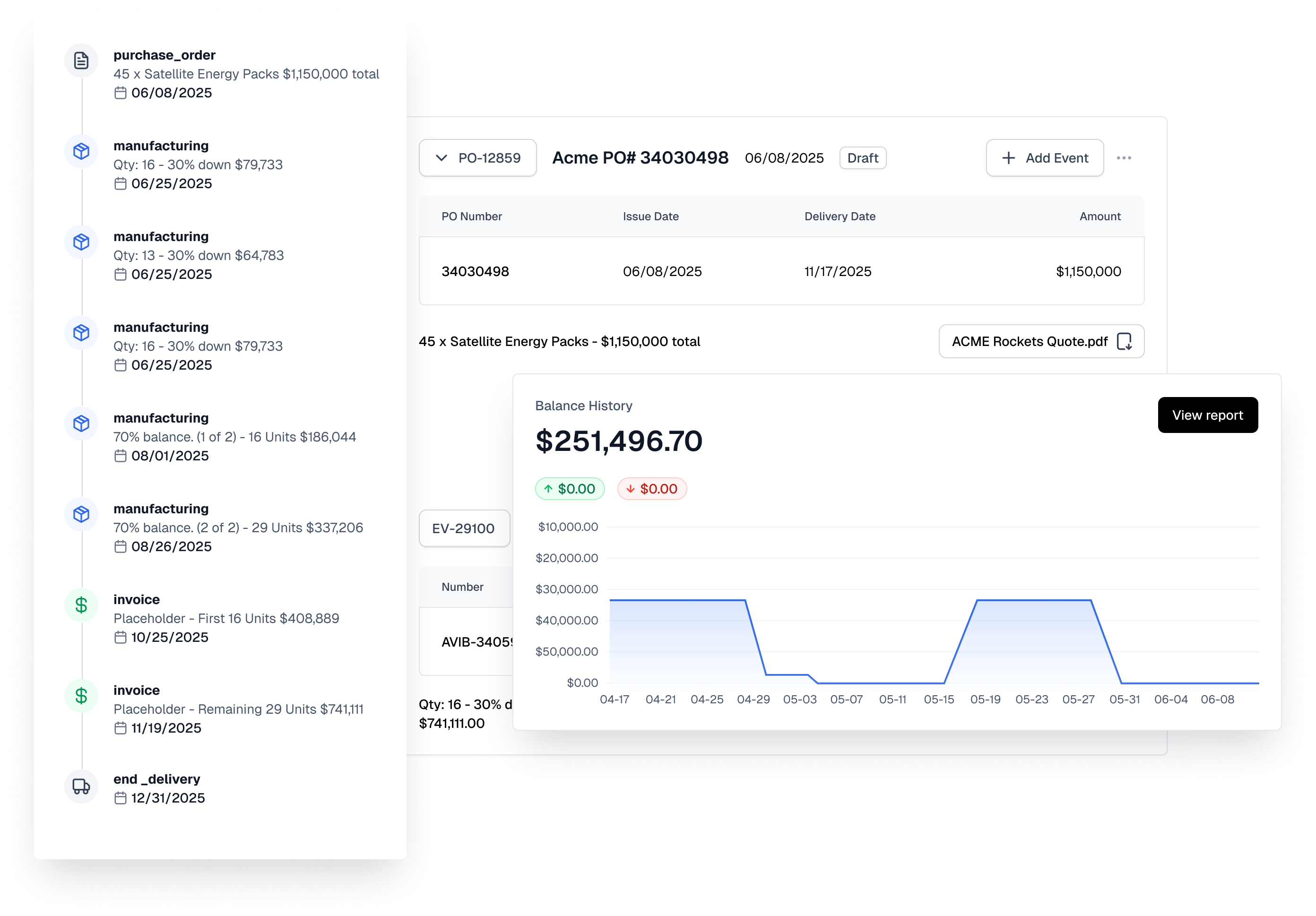Screen dimensions: 1316x916
Task: Expand the EV-29100 event selector
Action: [x=464, y=528]
